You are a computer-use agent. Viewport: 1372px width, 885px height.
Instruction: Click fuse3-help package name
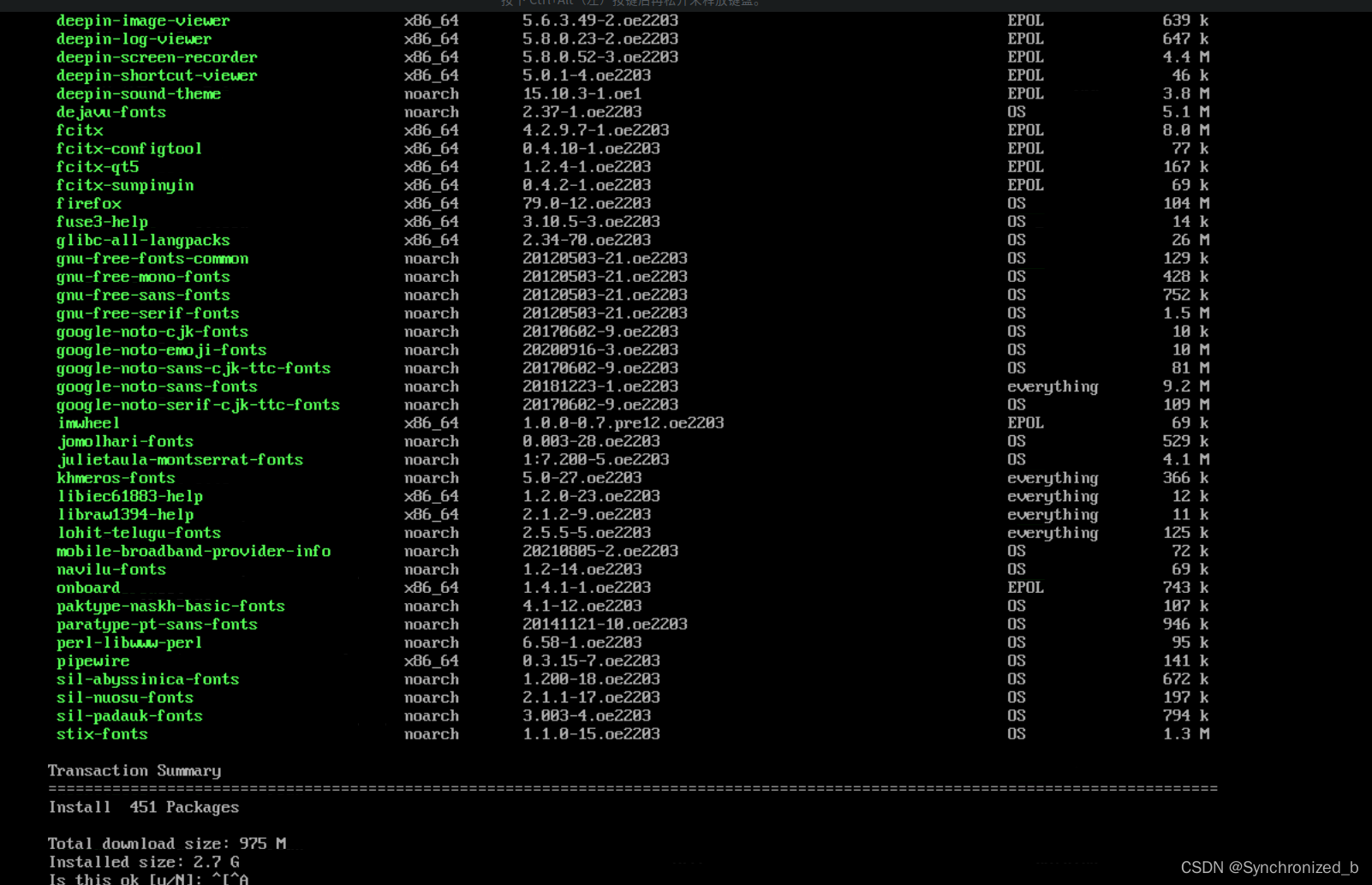pyautogui.click(x=102, y=222)
